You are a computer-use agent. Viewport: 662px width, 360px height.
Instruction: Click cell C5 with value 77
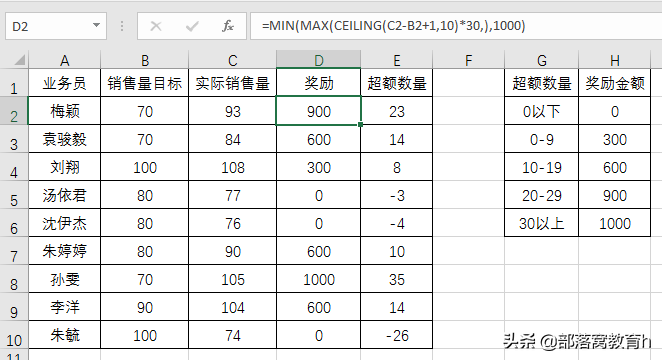click(233, 195)
